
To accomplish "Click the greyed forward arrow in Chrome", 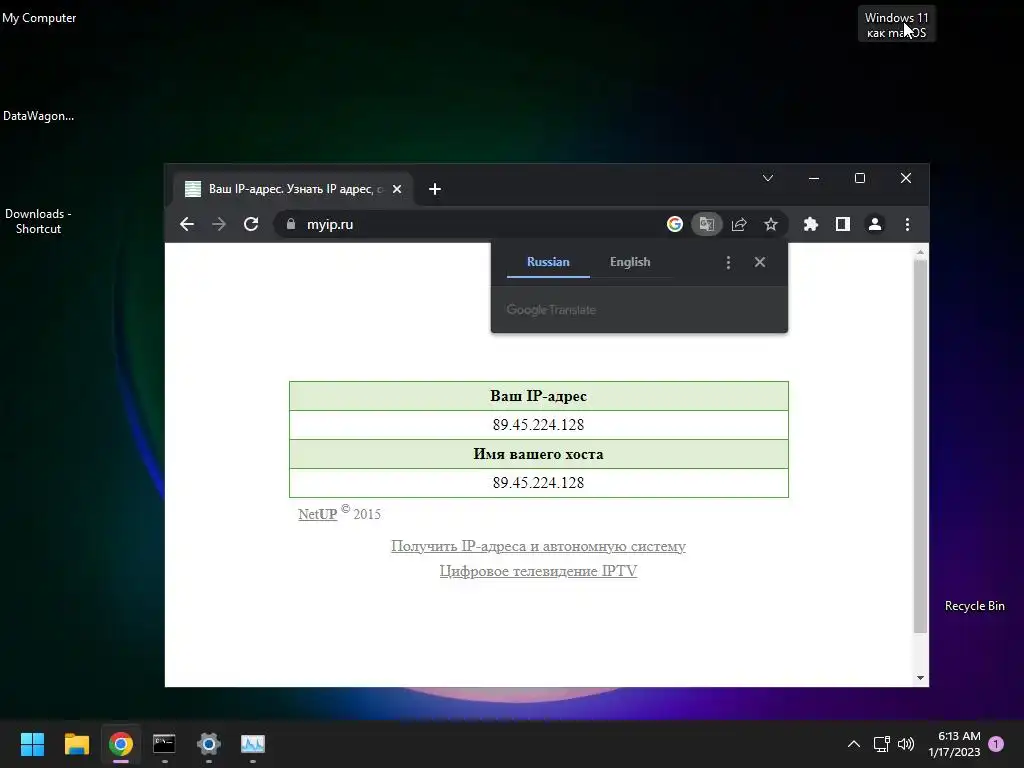I will (x=219, y=224).
